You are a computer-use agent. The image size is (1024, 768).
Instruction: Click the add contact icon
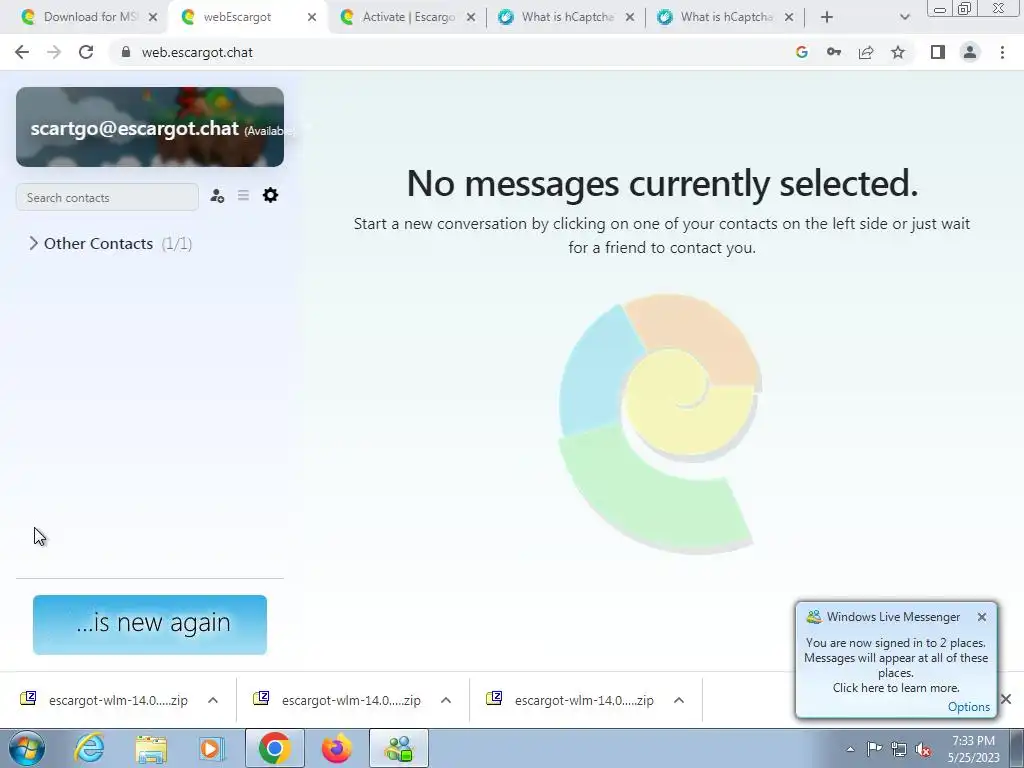click(217, 195)
